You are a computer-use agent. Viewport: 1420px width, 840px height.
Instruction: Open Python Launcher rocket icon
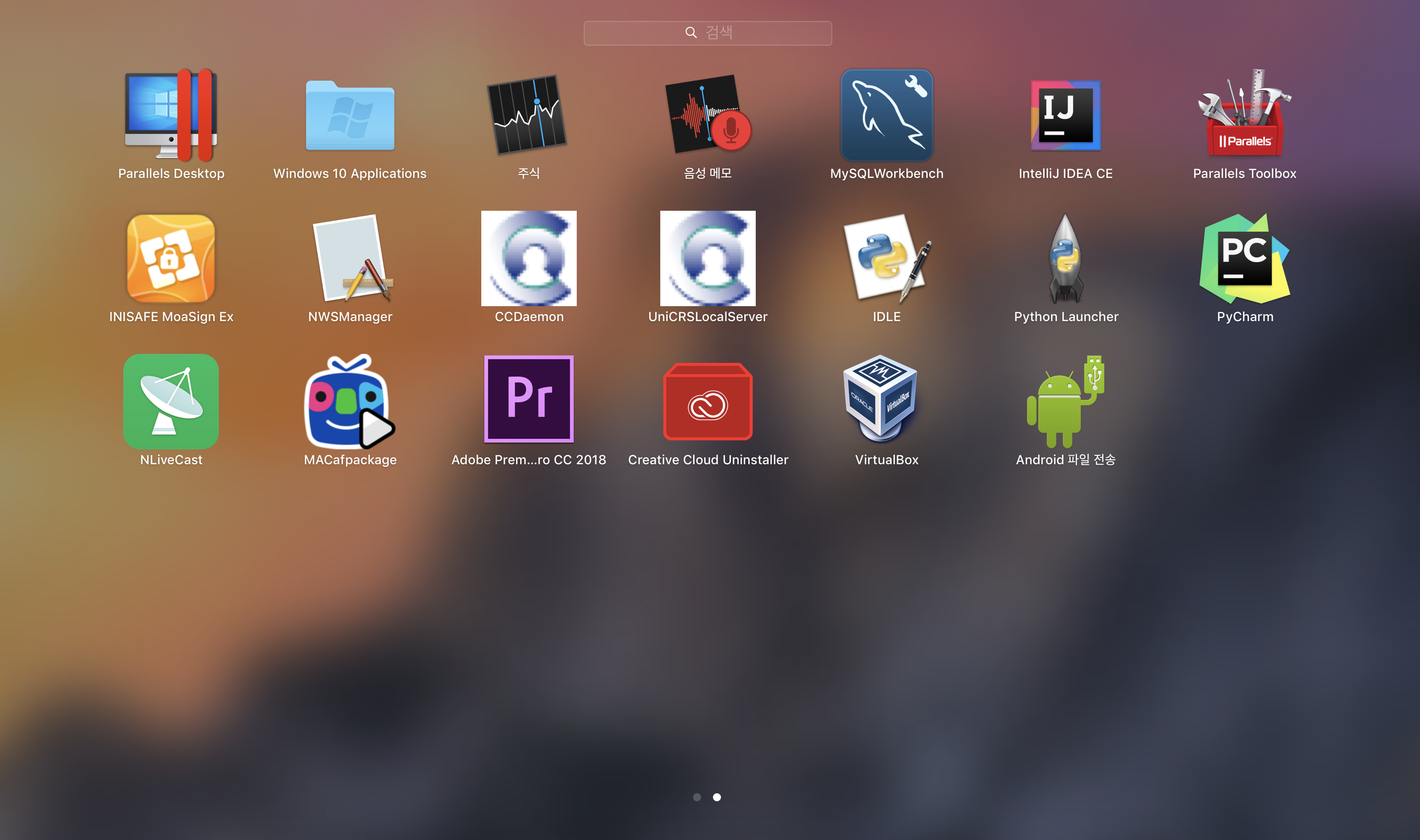click(x=1065, y=258)
